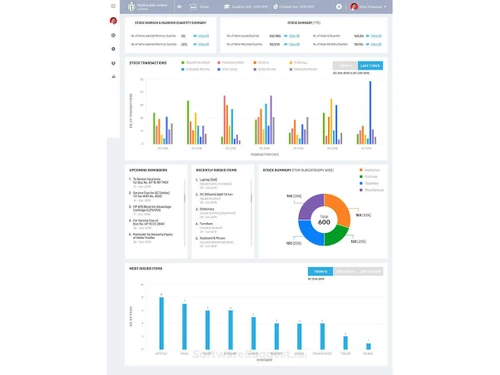Viewport: 500px width, 375px height.
Task: Click the purple segment of the donut chart
Action: (x=309, y=207)
